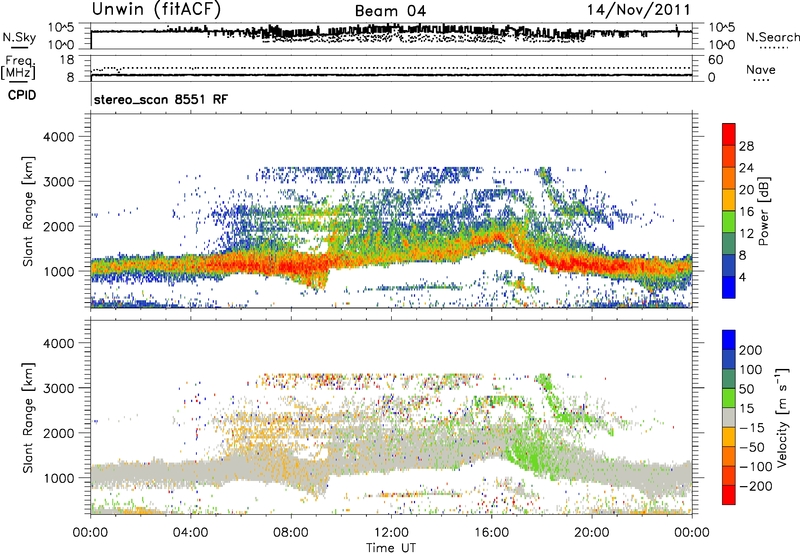The width and height of the screenshot is (800, 554).
Task: Click the 'Freq. [MHz]' label
Action: (18, 68)
